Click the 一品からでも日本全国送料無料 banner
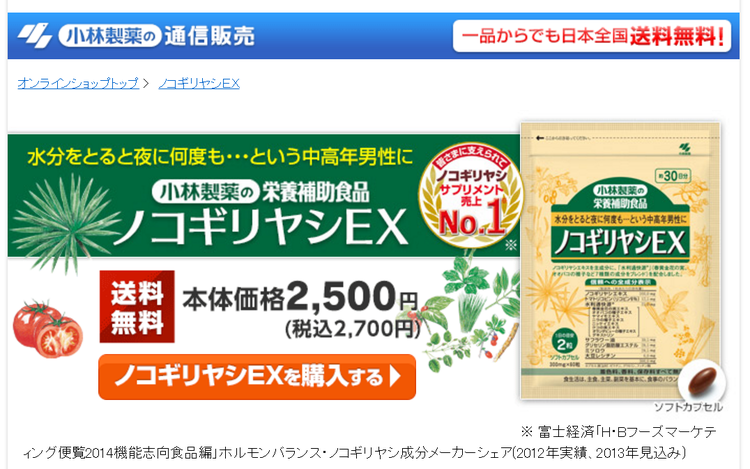This screenshot has height=469, width=750. click(592, 36)
